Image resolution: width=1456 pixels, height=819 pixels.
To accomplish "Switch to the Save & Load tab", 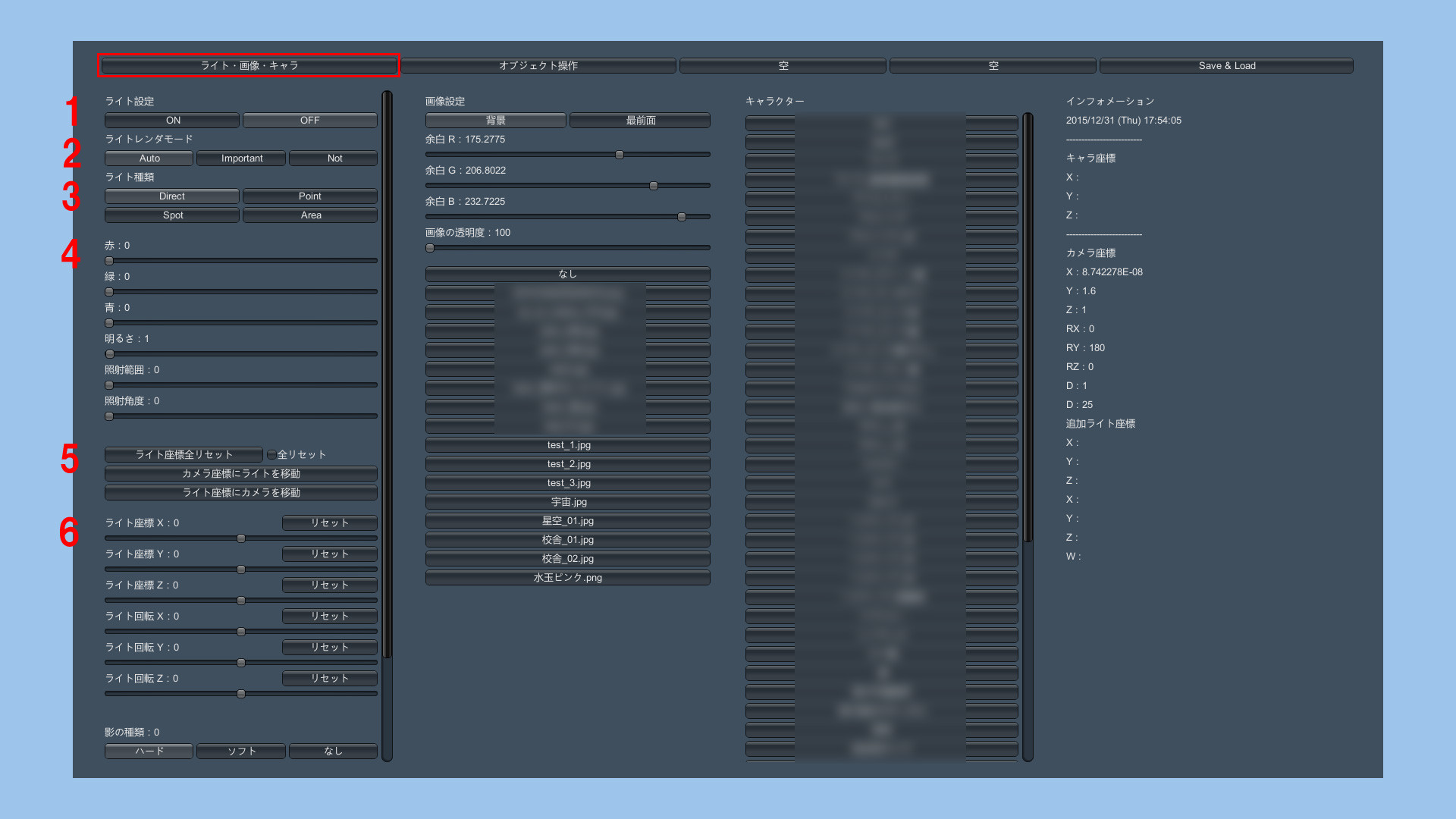I will pyautogui.click(x=1226, y=66).
